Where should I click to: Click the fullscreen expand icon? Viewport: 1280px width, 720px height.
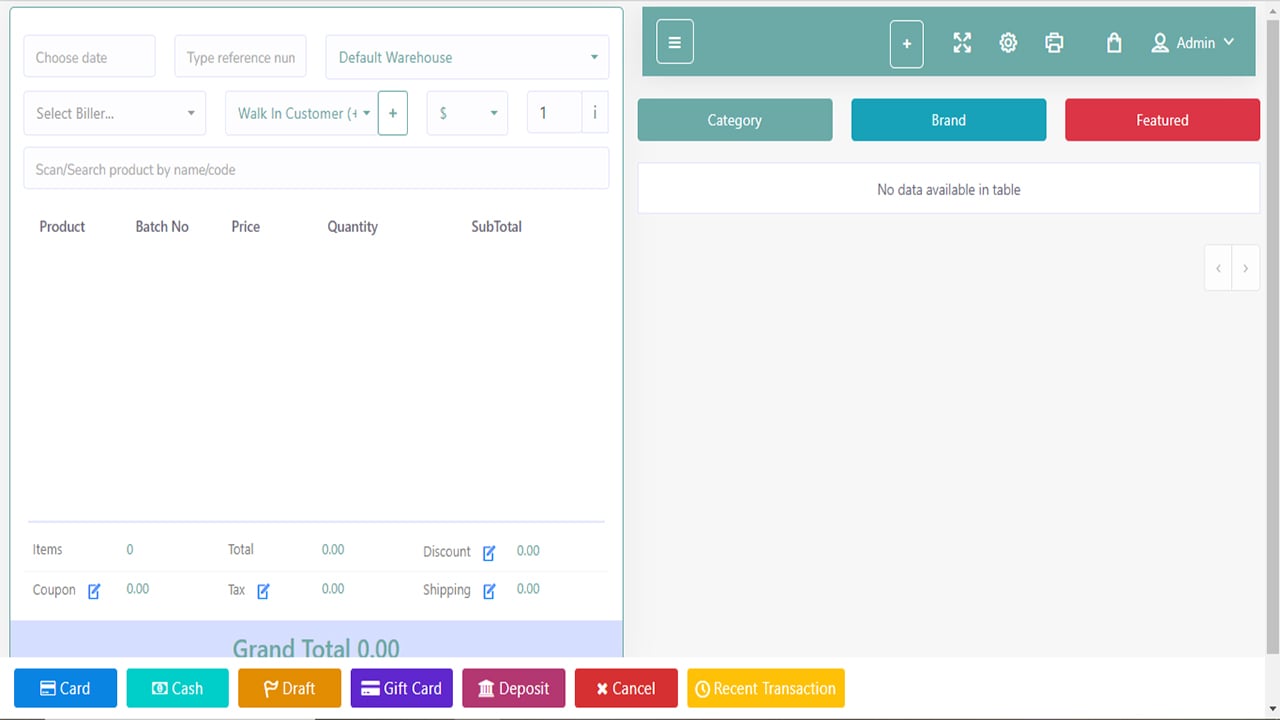click(x=962, y=43)
